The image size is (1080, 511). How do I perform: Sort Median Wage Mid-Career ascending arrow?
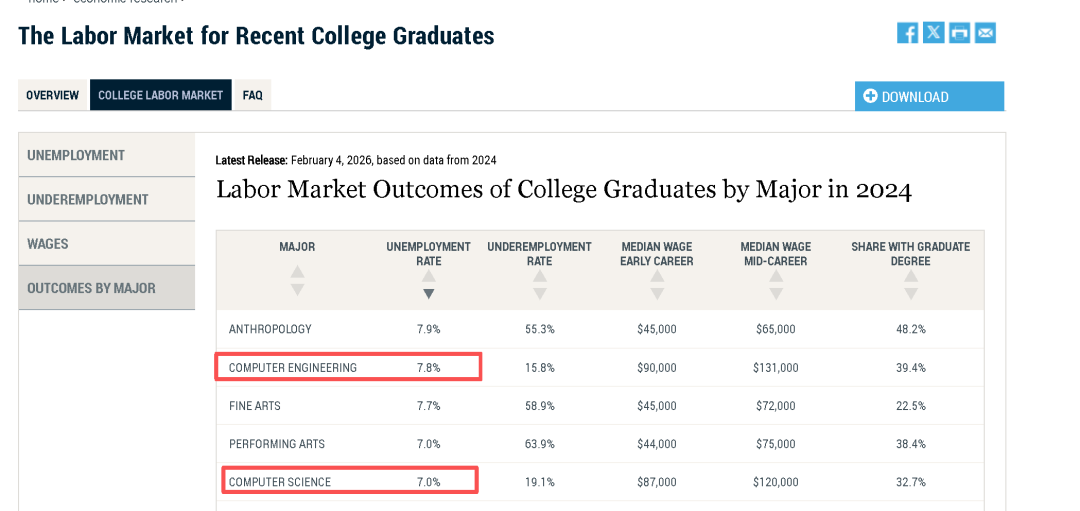(x=776, y=276)
